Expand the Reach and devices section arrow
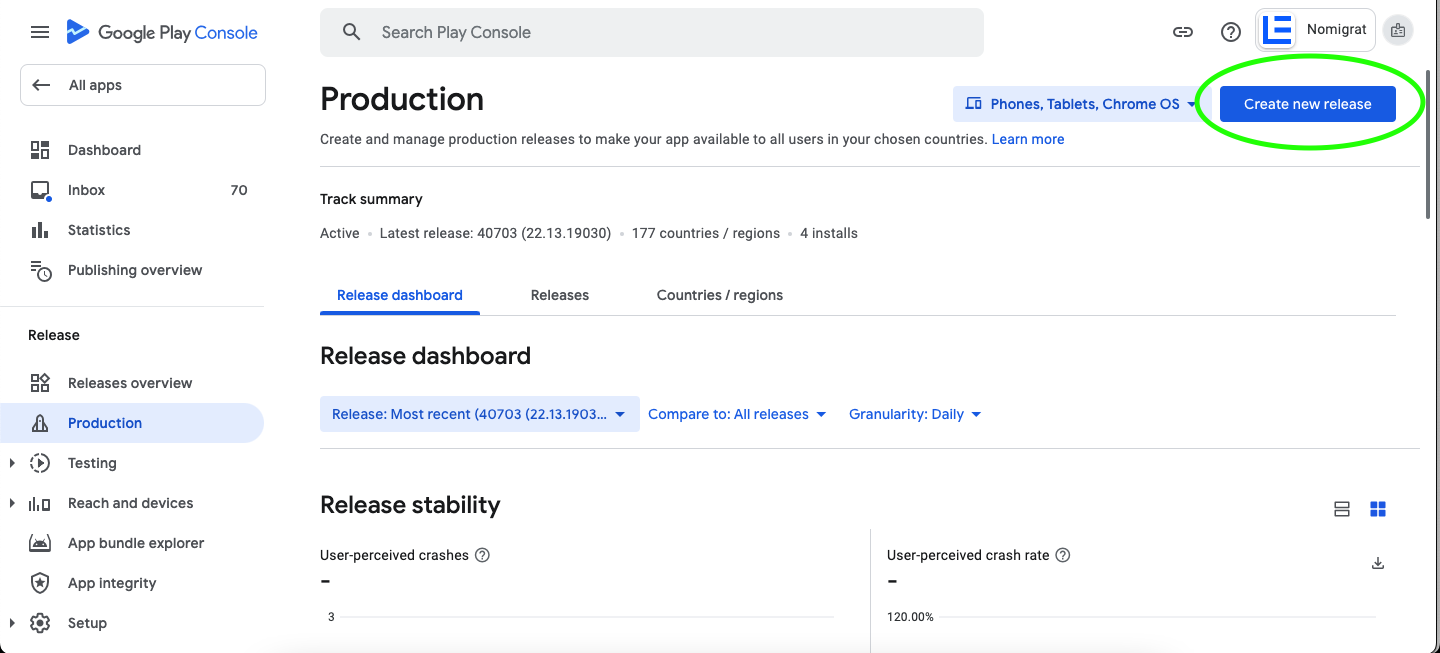Image resolution: width=1440 pixels, height=653 pixels. tap(12, 503)
